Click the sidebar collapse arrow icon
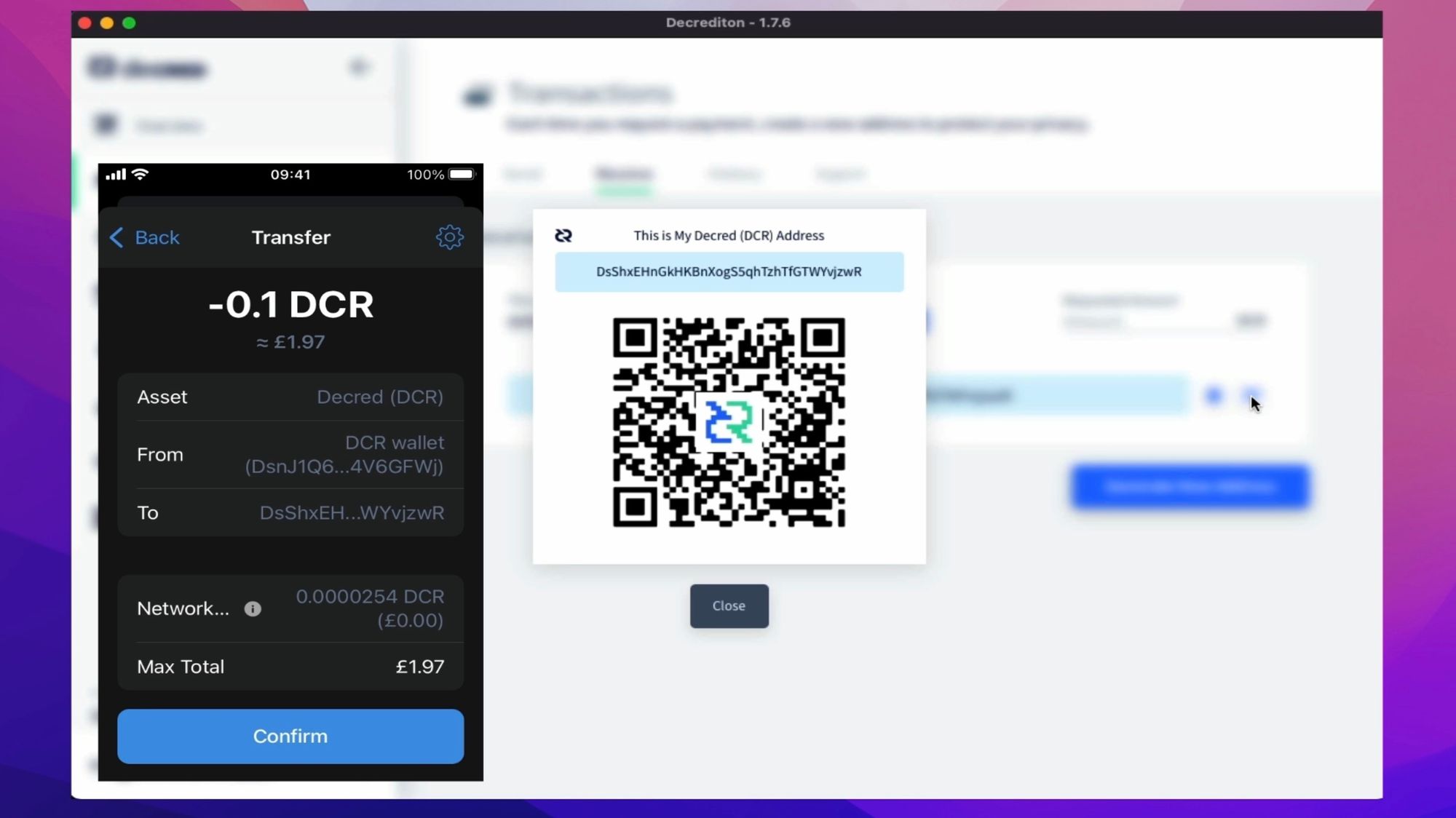Screen dimensions: 1456x818 tap(358, 68)
